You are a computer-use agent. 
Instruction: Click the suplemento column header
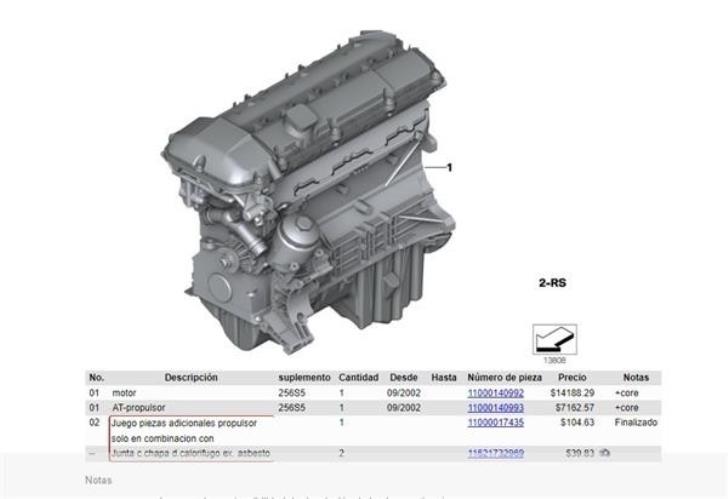pos(304,377)
